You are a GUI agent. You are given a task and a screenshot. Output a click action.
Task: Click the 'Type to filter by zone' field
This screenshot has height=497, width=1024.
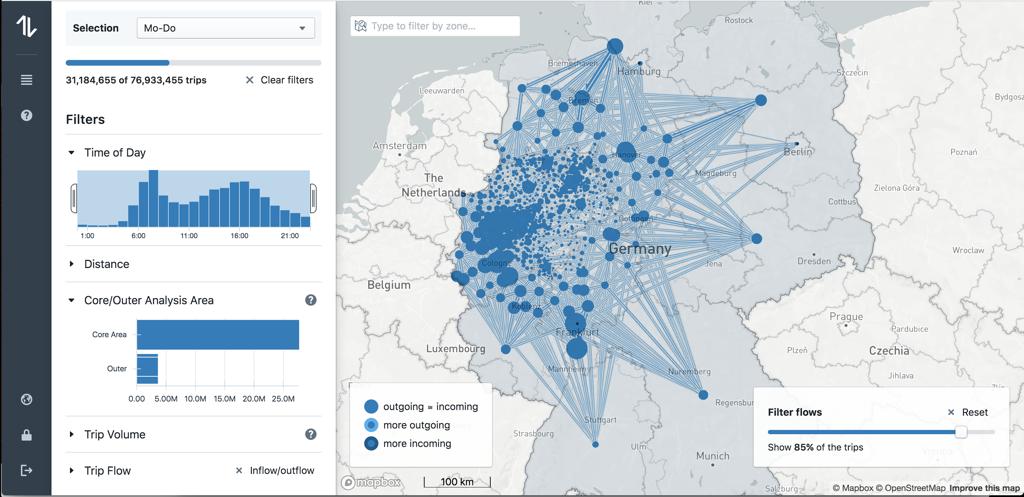442,26
